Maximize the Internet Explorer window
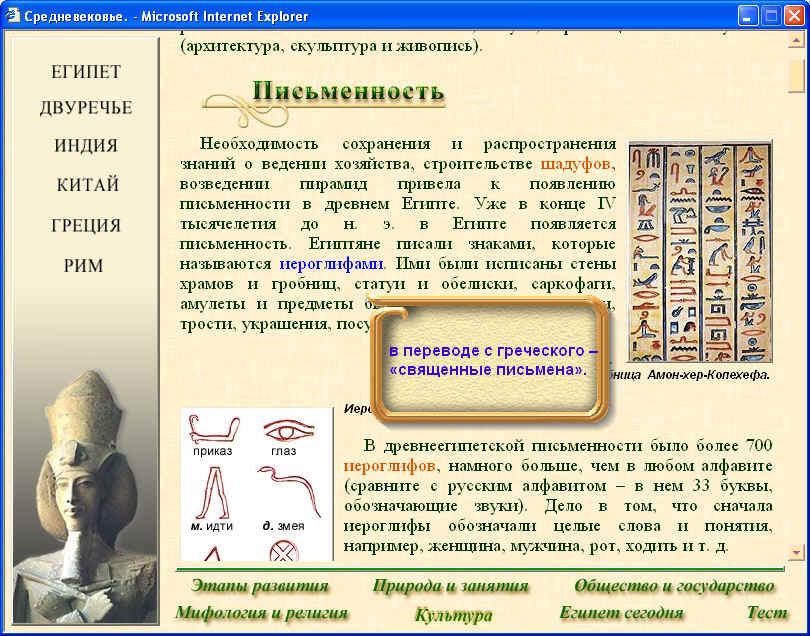Screen dimensions: 810x636 [x=771, y=17]
